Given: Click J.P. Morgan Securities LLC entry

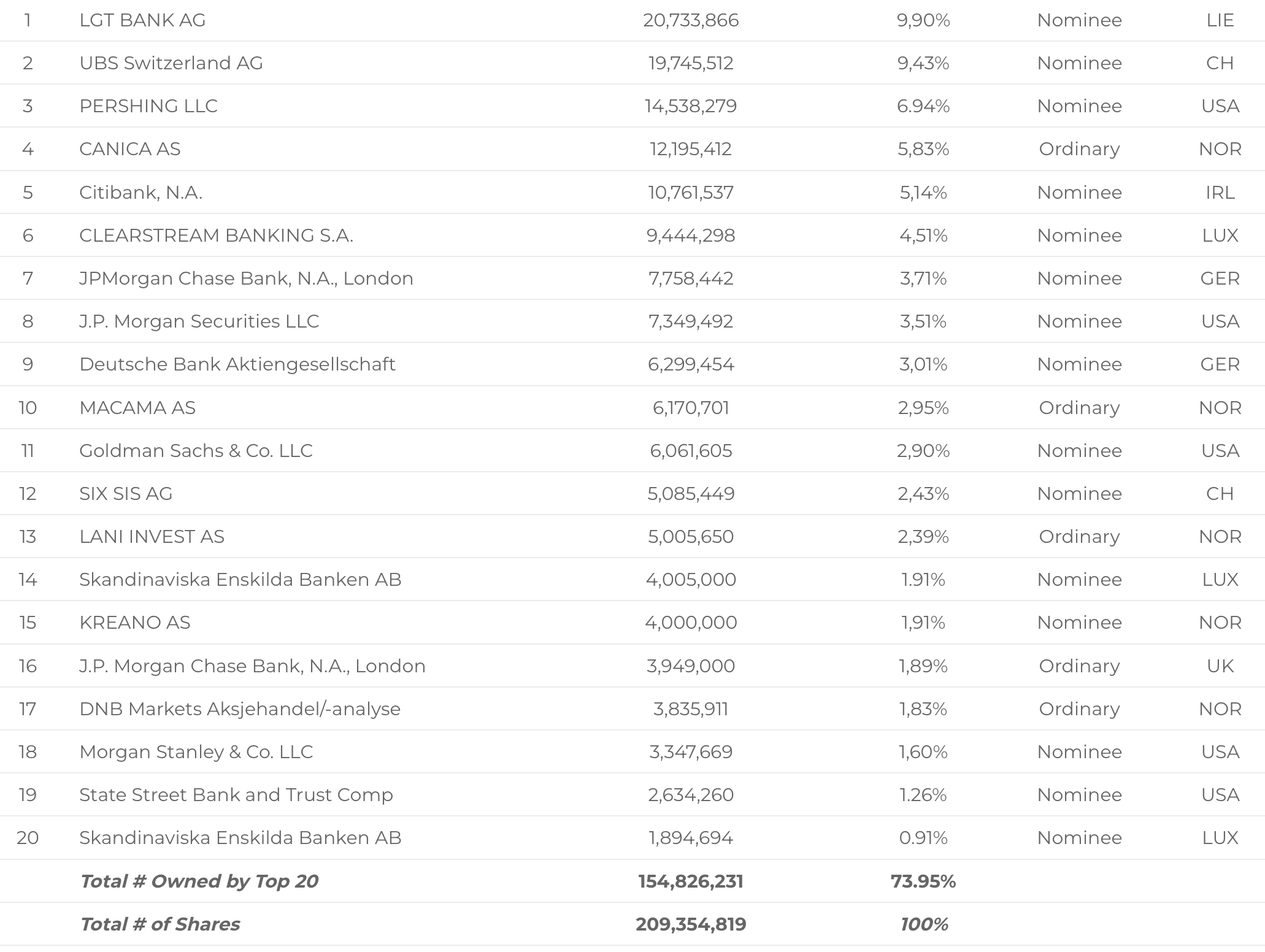Looking at the screenshot, I should click(199, 321).
